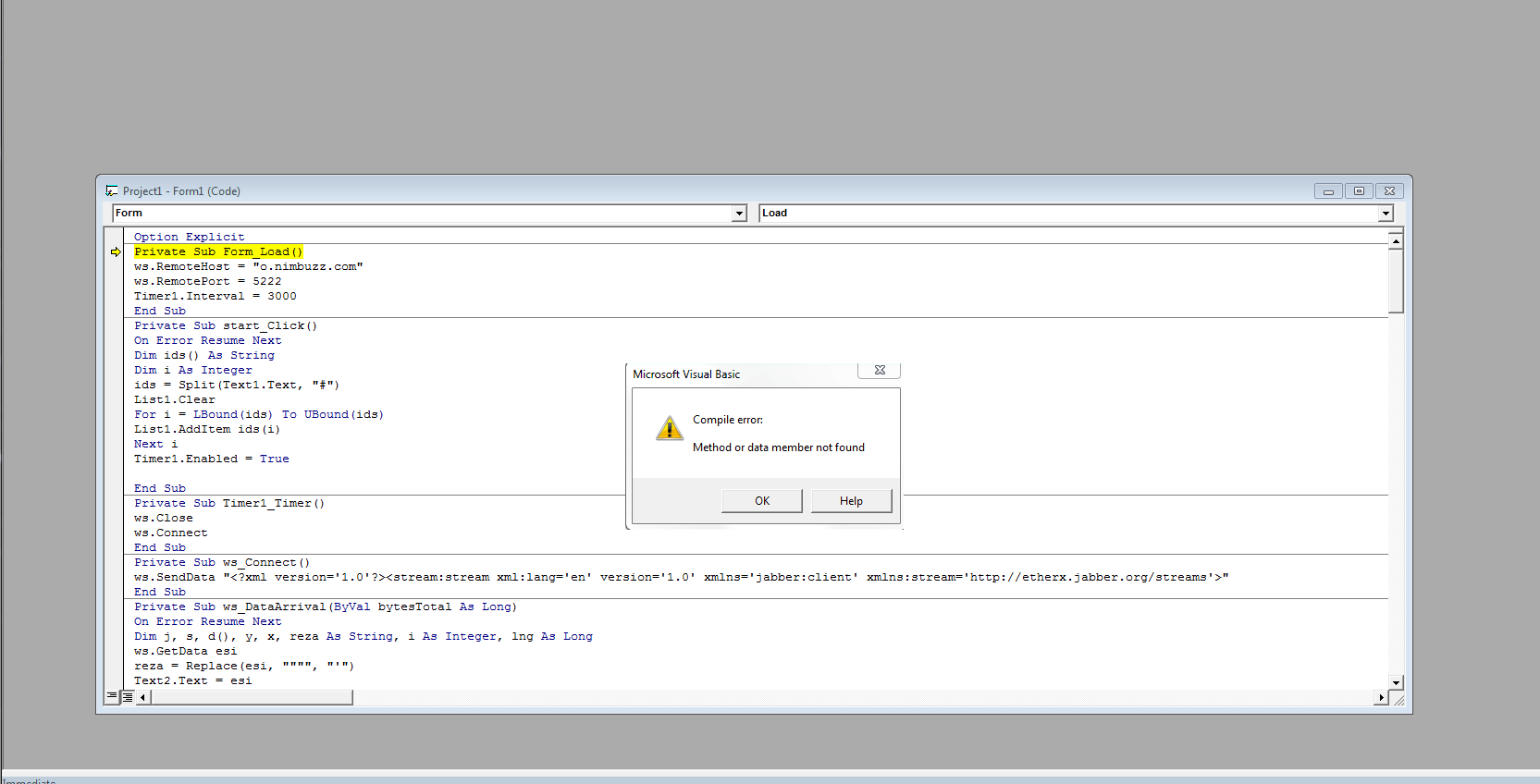Image resolution: width=1540 pixels, height=784 pixels.
Task: Click the horizontal scroll right arrow
Action: click(1381, 697)
